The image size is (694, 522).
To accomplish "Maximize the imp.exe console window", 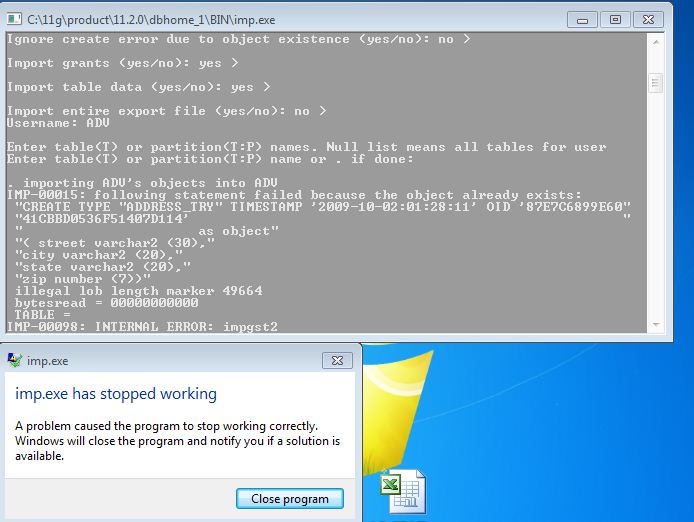I will coord(615,20).
